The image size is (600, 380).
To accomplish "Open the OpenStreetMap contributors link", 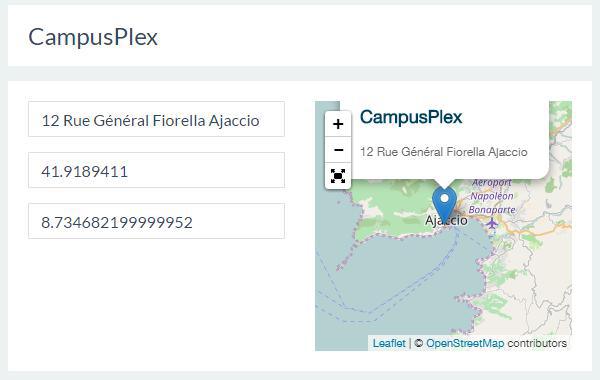I will pos(465,343).
